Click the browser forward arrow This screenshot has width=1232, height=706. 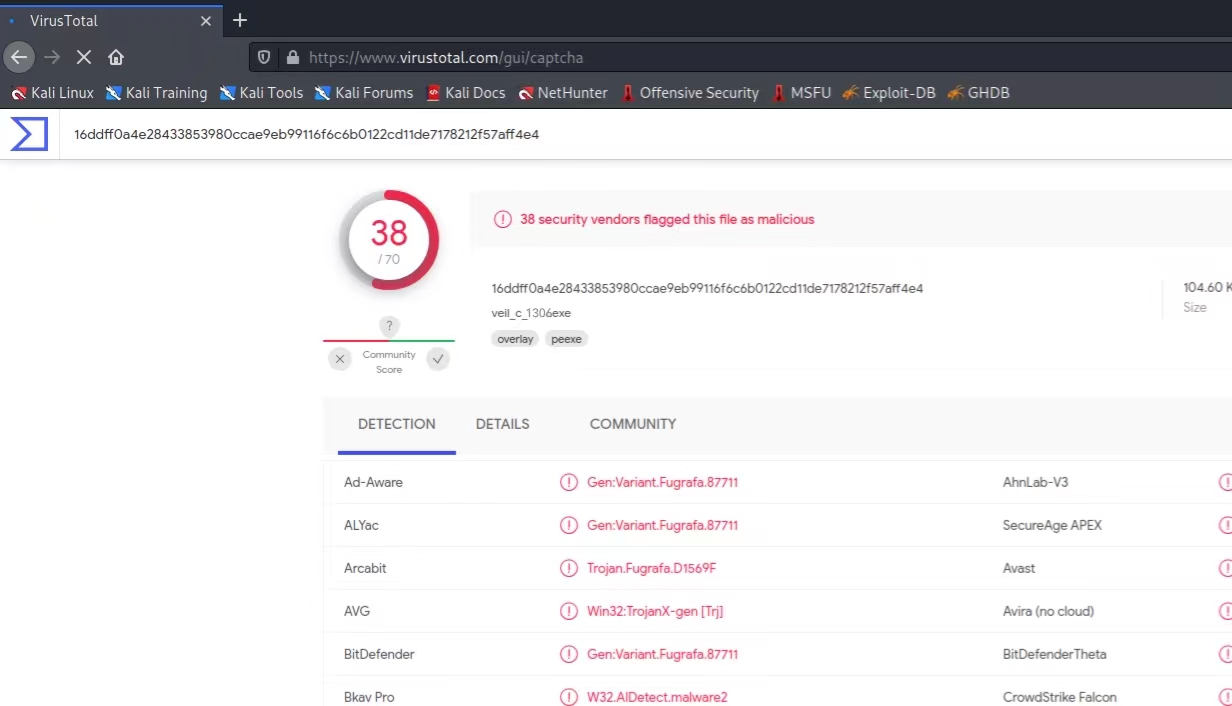pyautogui.click(x=52, y=57)
